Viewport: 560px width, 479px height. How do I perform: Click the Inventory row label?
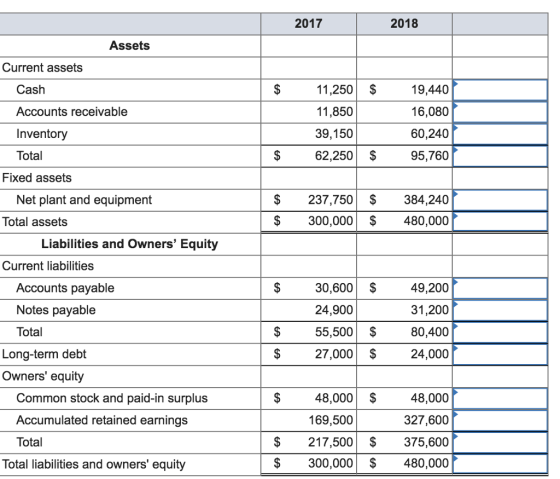point(42,134)
